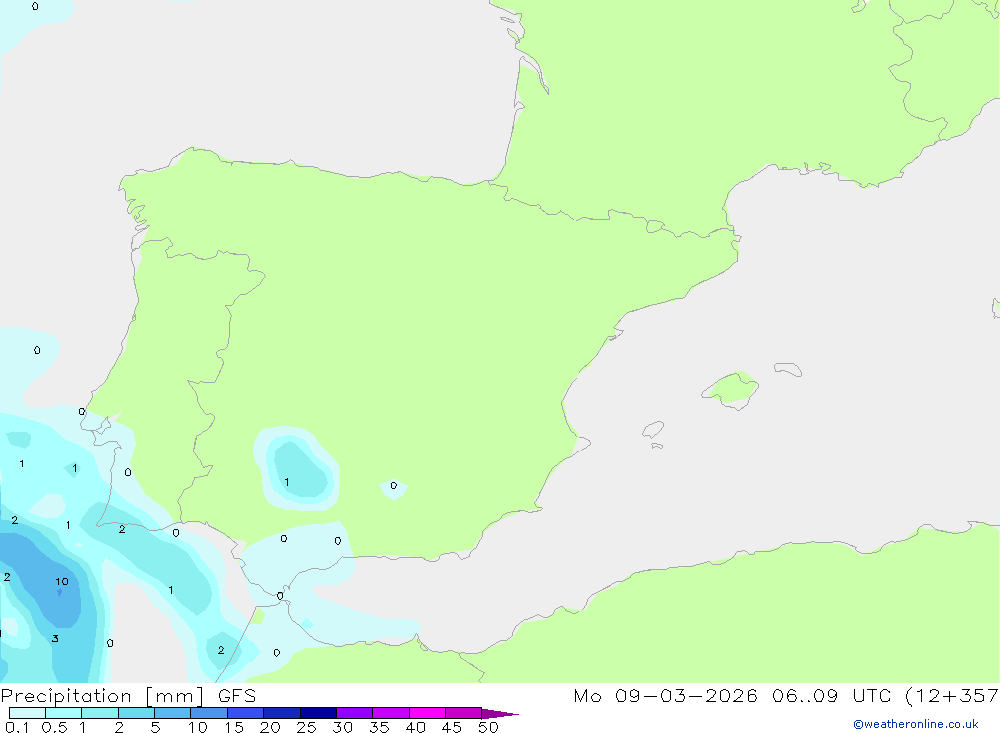1000x733 pixels.
Task: Choose the 20–25 mm dark blue swatch
Action: tap(282, 713)
